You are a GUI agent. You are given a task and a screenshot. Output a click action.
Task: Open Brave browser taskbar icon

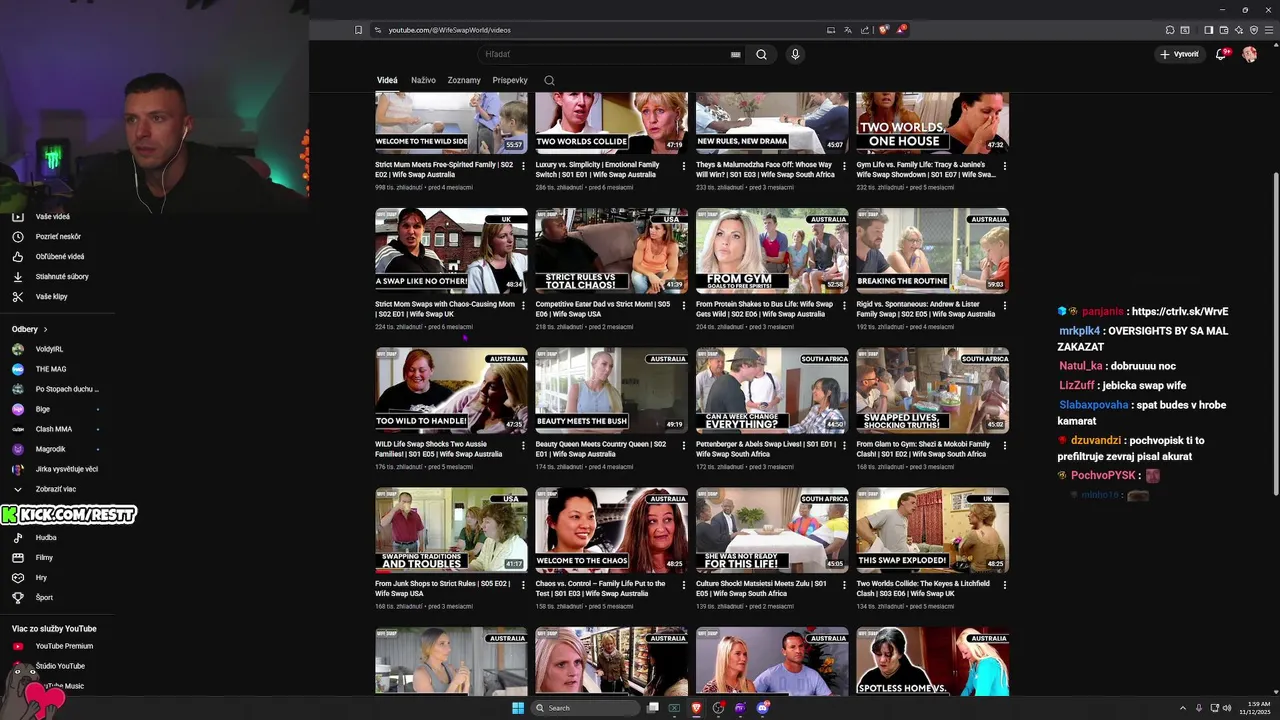[x=696, y=708]
